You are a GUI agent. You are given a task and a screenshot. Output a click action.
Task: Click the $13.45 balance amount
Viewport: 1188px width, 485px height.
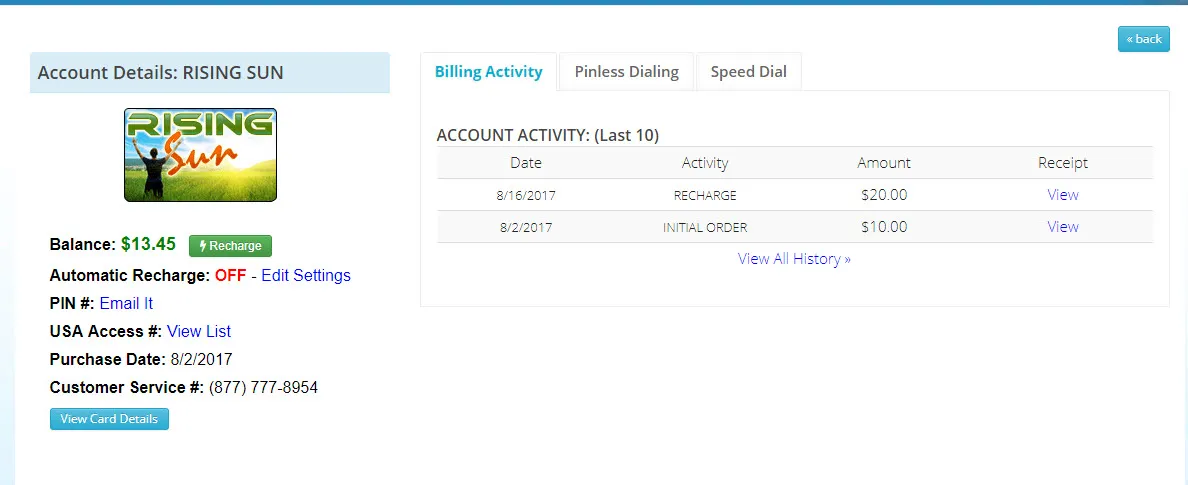coord(148,244)
